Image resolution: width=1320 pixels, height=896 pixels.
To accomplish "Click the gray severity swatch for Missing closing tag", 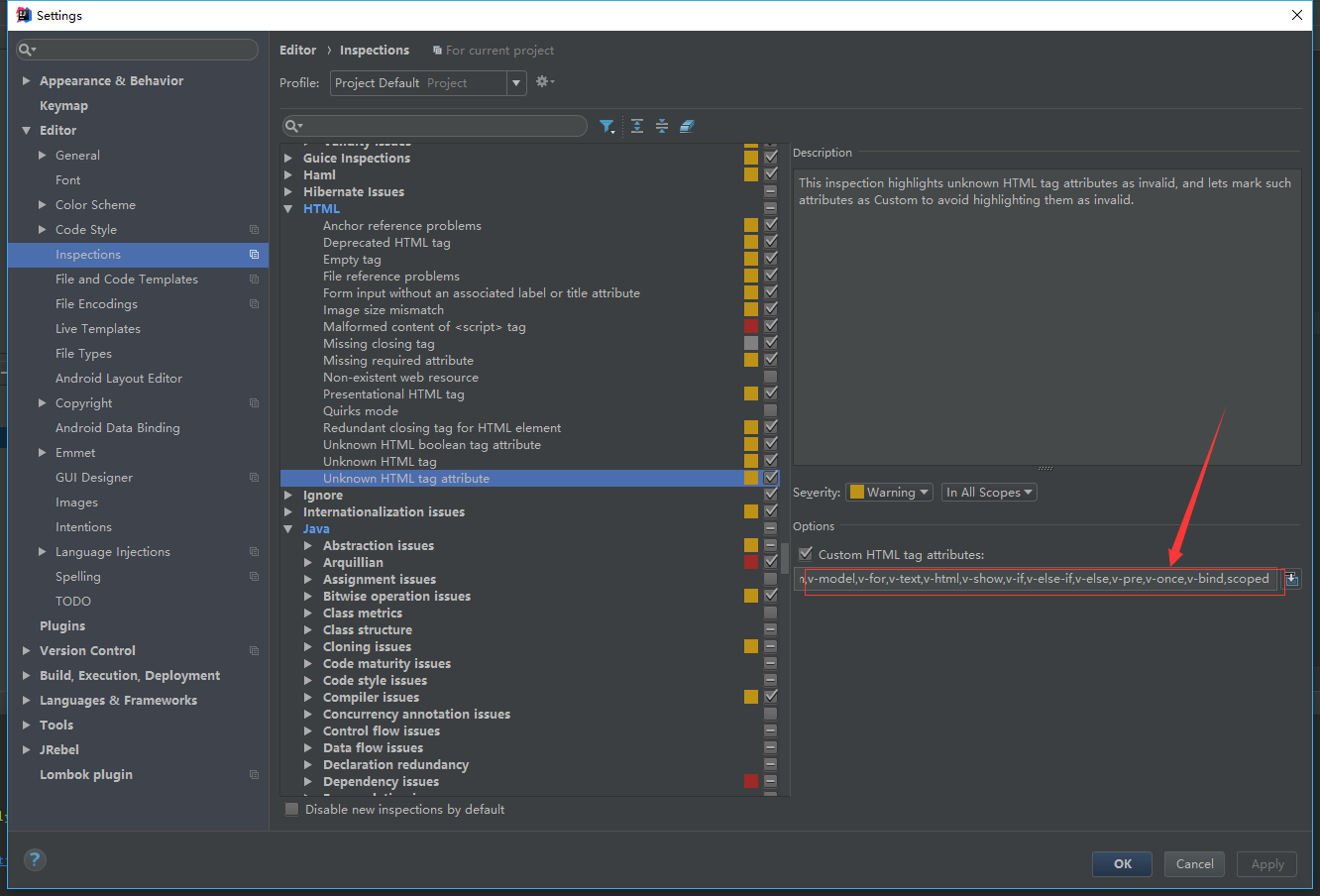I will tap(751, 343).
